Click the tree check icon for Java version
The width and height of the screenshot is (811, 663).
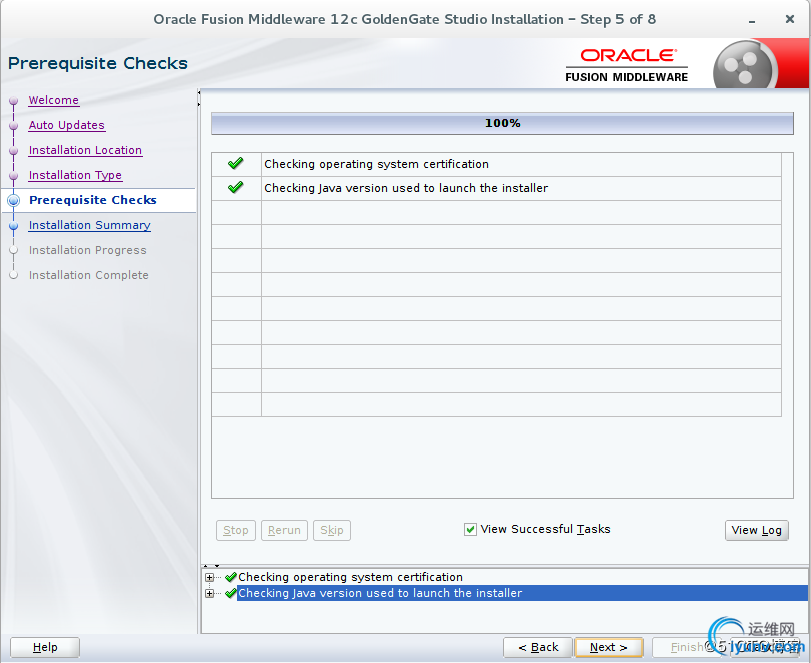[231, 593]
